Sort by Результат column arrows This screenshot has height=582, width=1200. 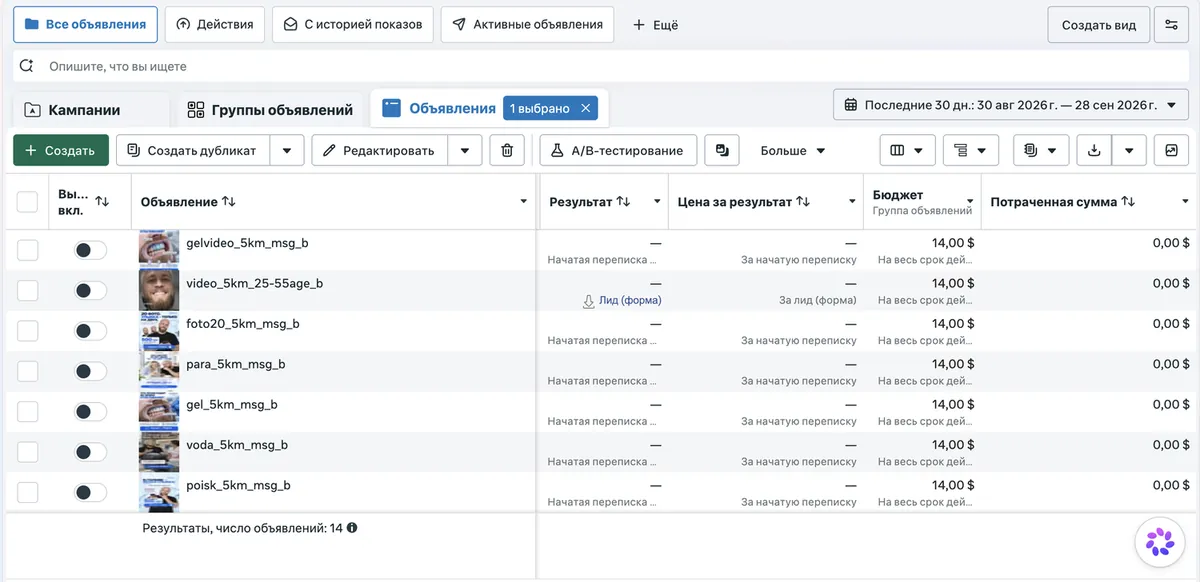(x=623, y=201)
